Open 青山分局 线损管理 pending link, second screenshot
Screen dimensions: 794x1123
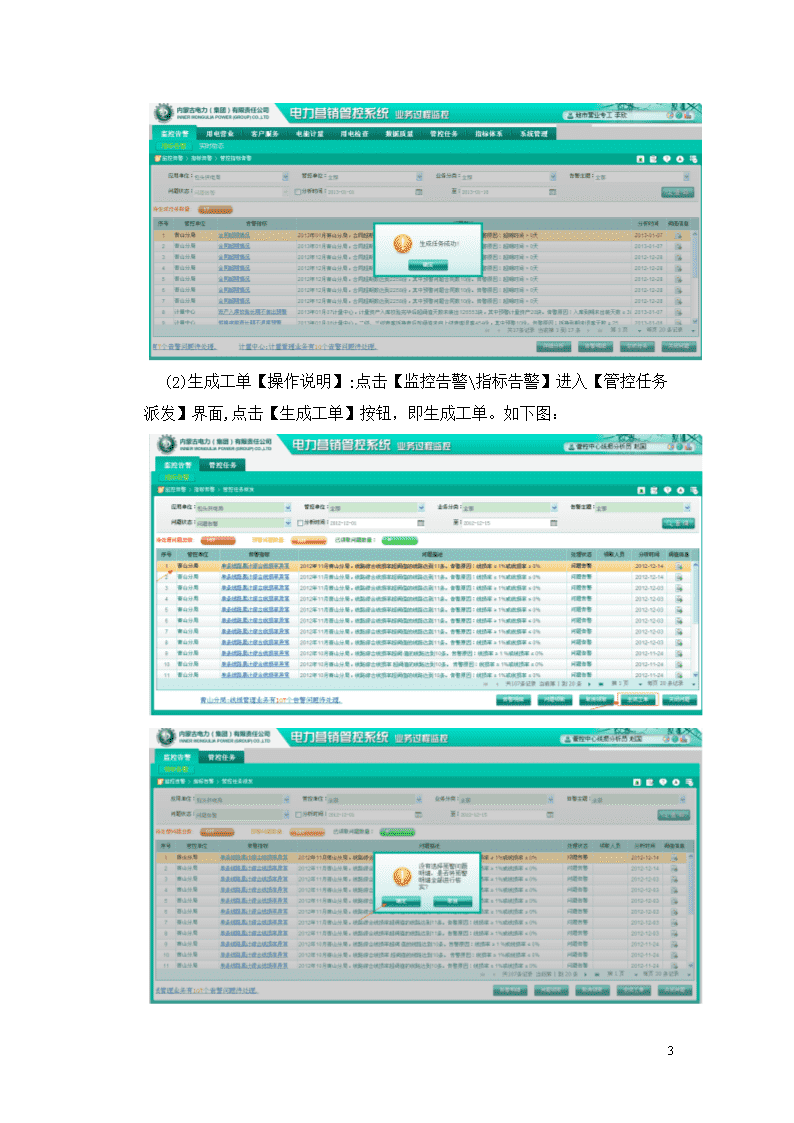coord(271,700)
